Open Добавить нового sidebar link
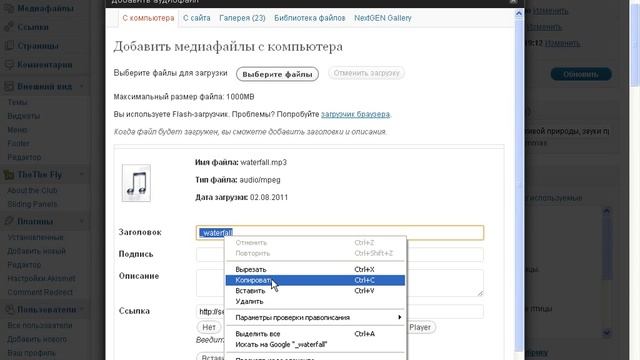Viewport: 640px width, 360px height. (37, 339)
